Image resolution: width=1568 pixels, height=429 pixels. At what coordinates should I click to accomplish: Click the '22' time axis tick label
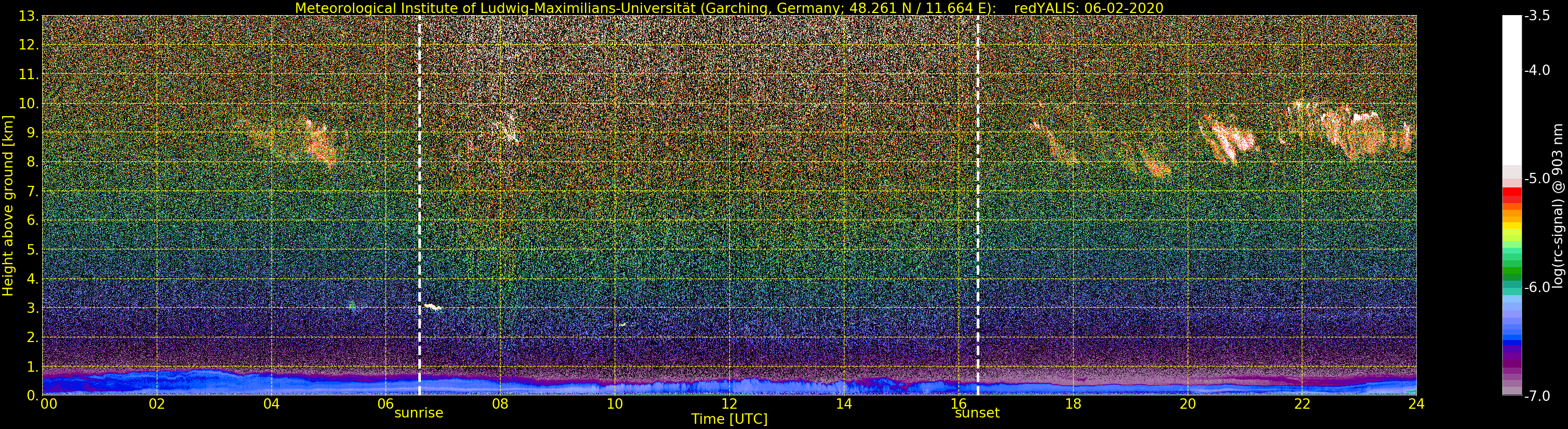coord(1302,404)
